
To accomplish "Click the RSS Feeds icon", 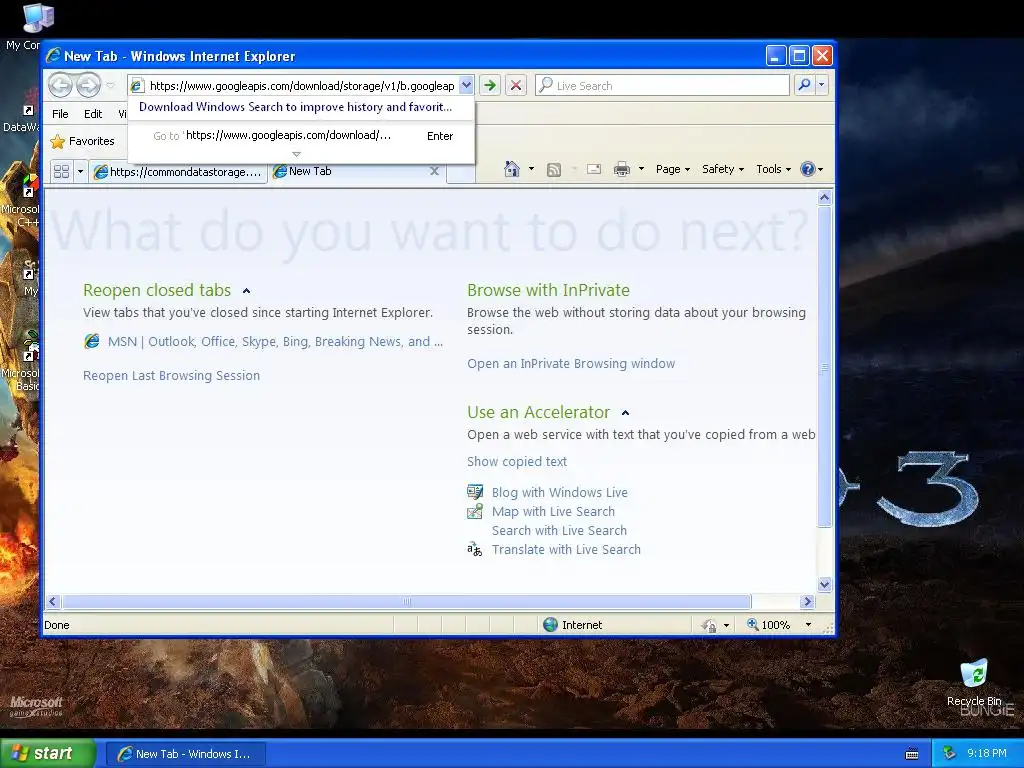I will click(554, 170).
